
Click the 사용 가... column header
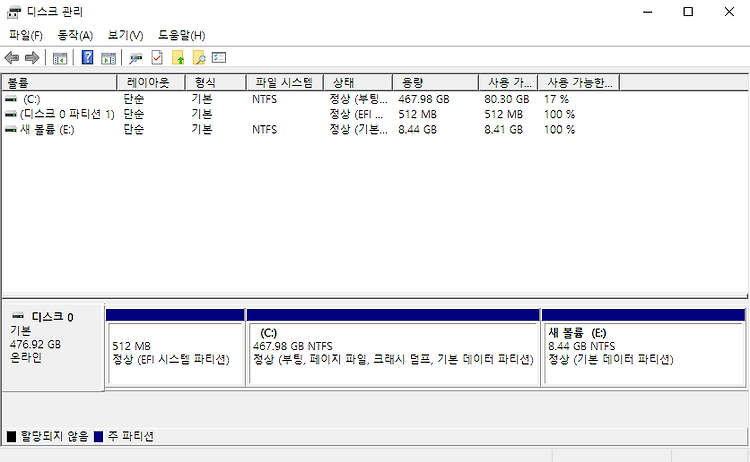(x=508, y=83)
